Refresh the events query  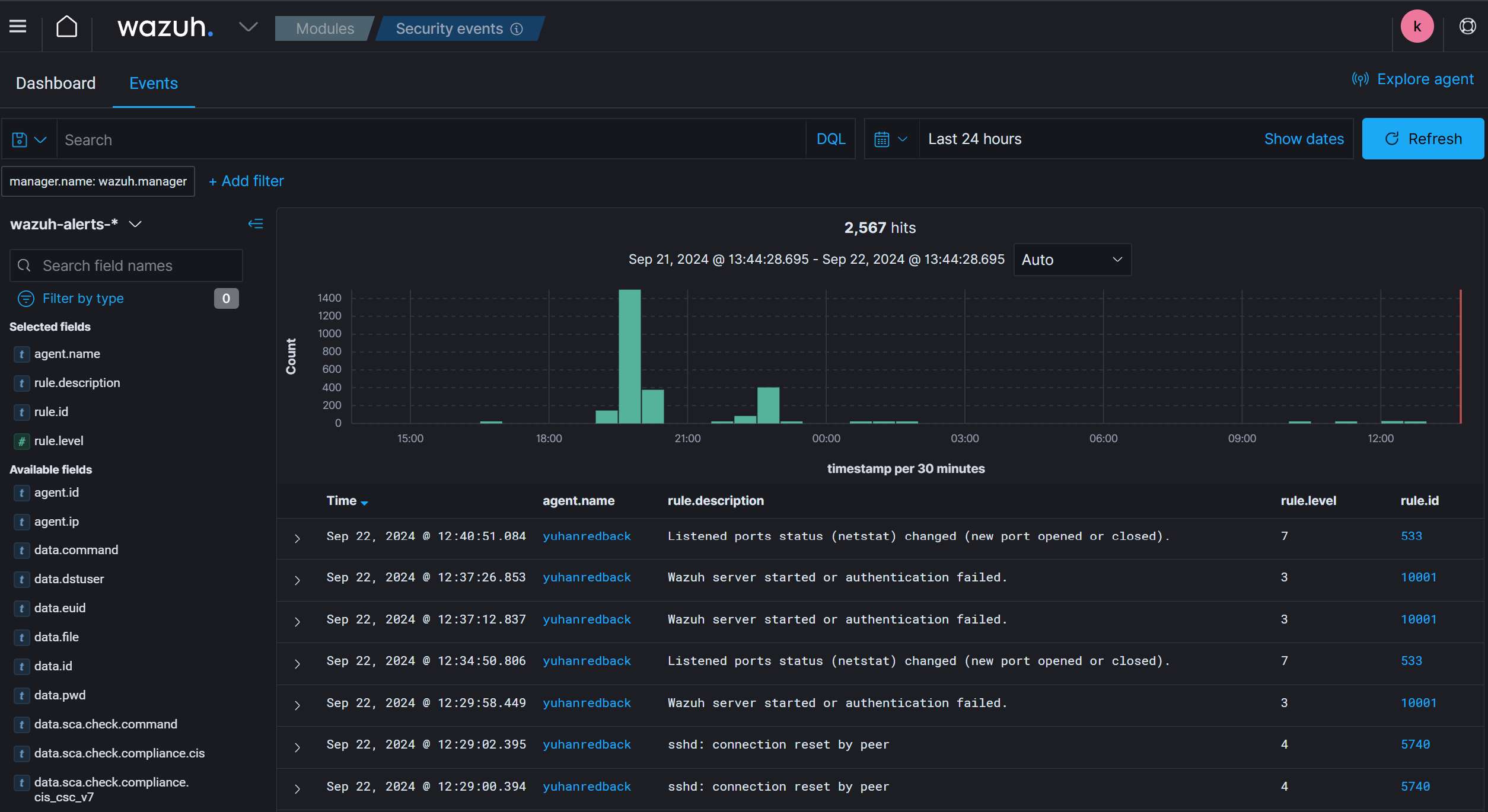click(1422, 139)
